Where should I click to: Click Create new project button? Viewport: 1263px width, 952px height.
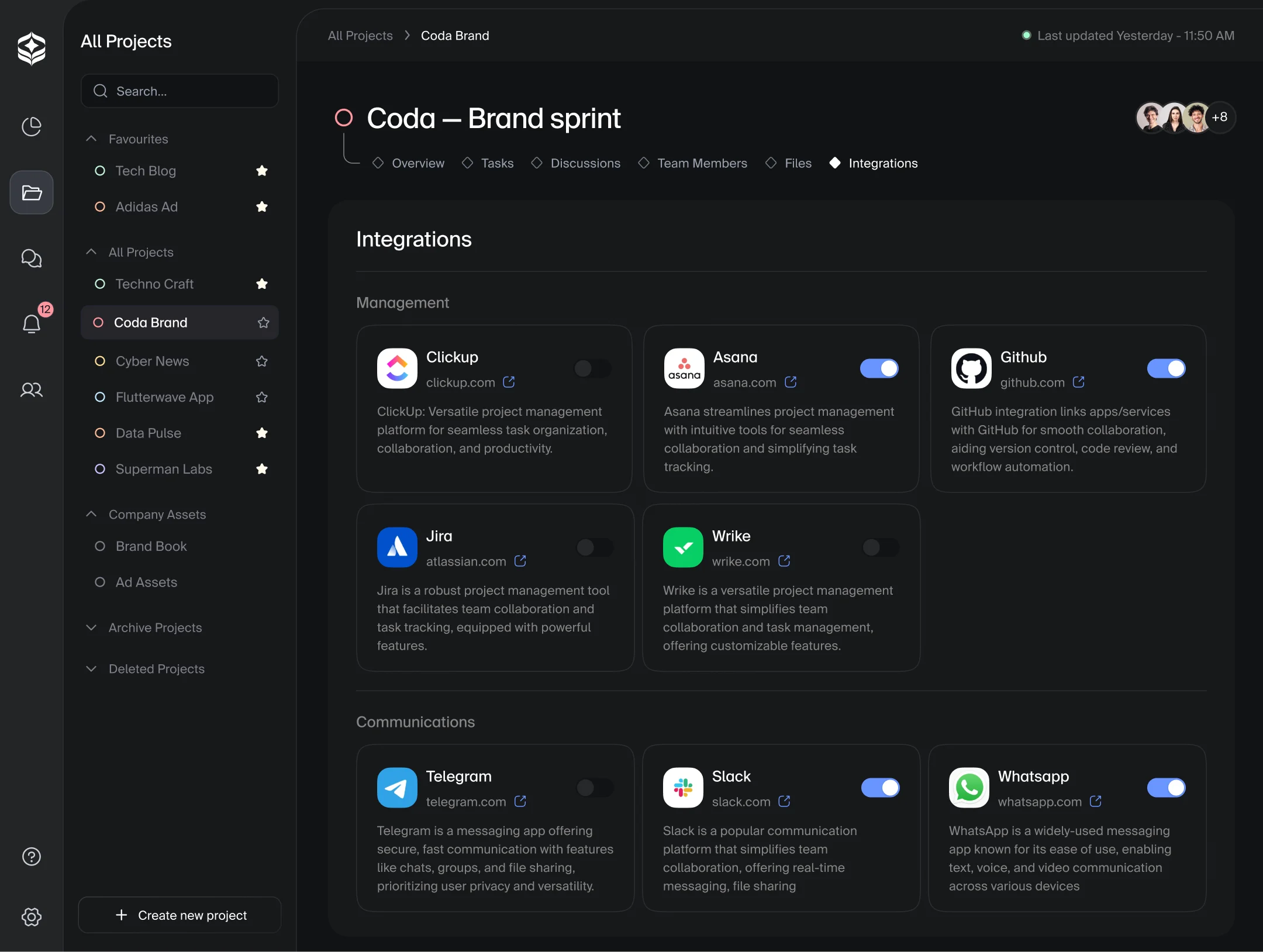click(x=180, y=915)
